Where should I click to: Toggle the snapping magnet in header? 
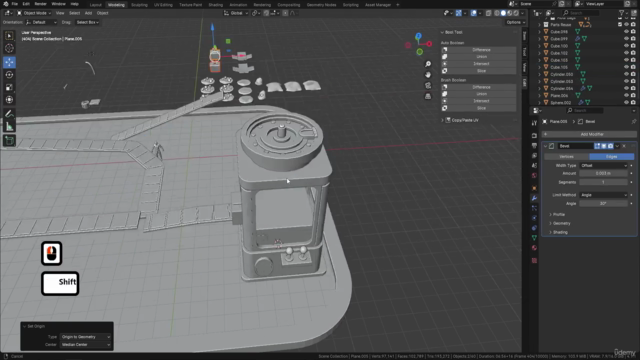[x=266, y=13]
